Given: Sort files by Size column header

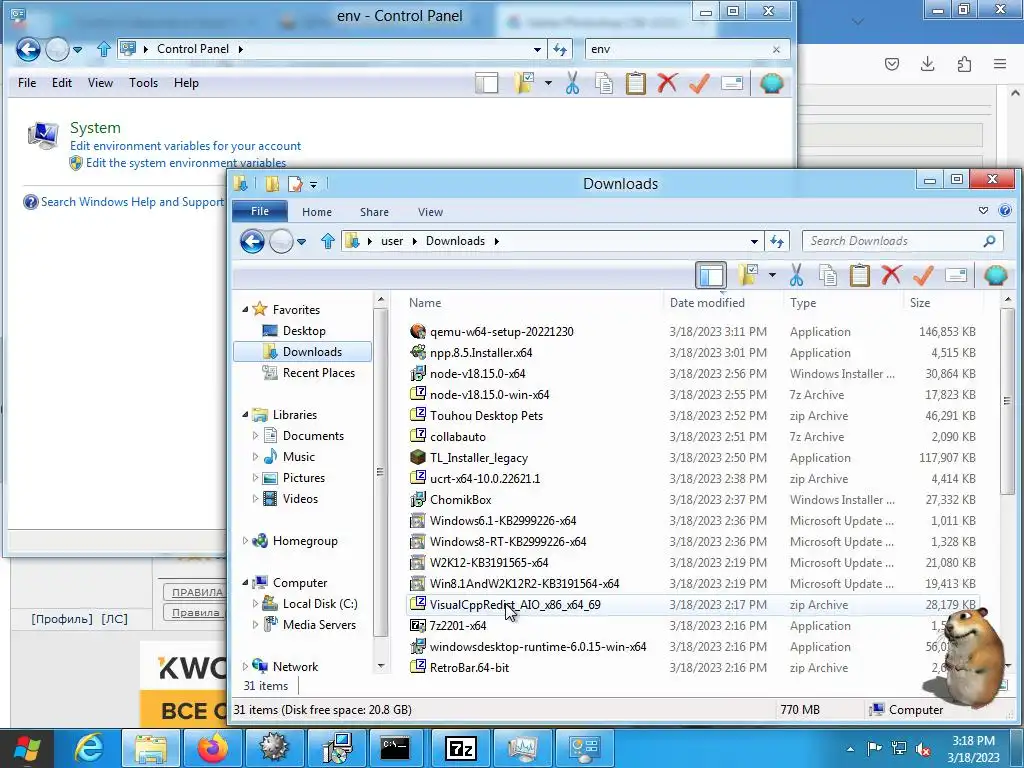Looking at the screenshot, I should tap(920, 303).
